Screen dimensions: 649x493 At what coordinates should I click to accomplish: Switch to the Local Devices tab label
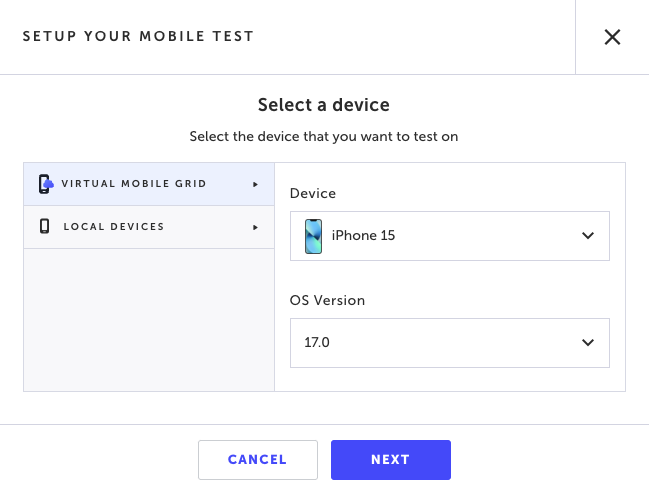pyautogui.click(x=114, y=227)
